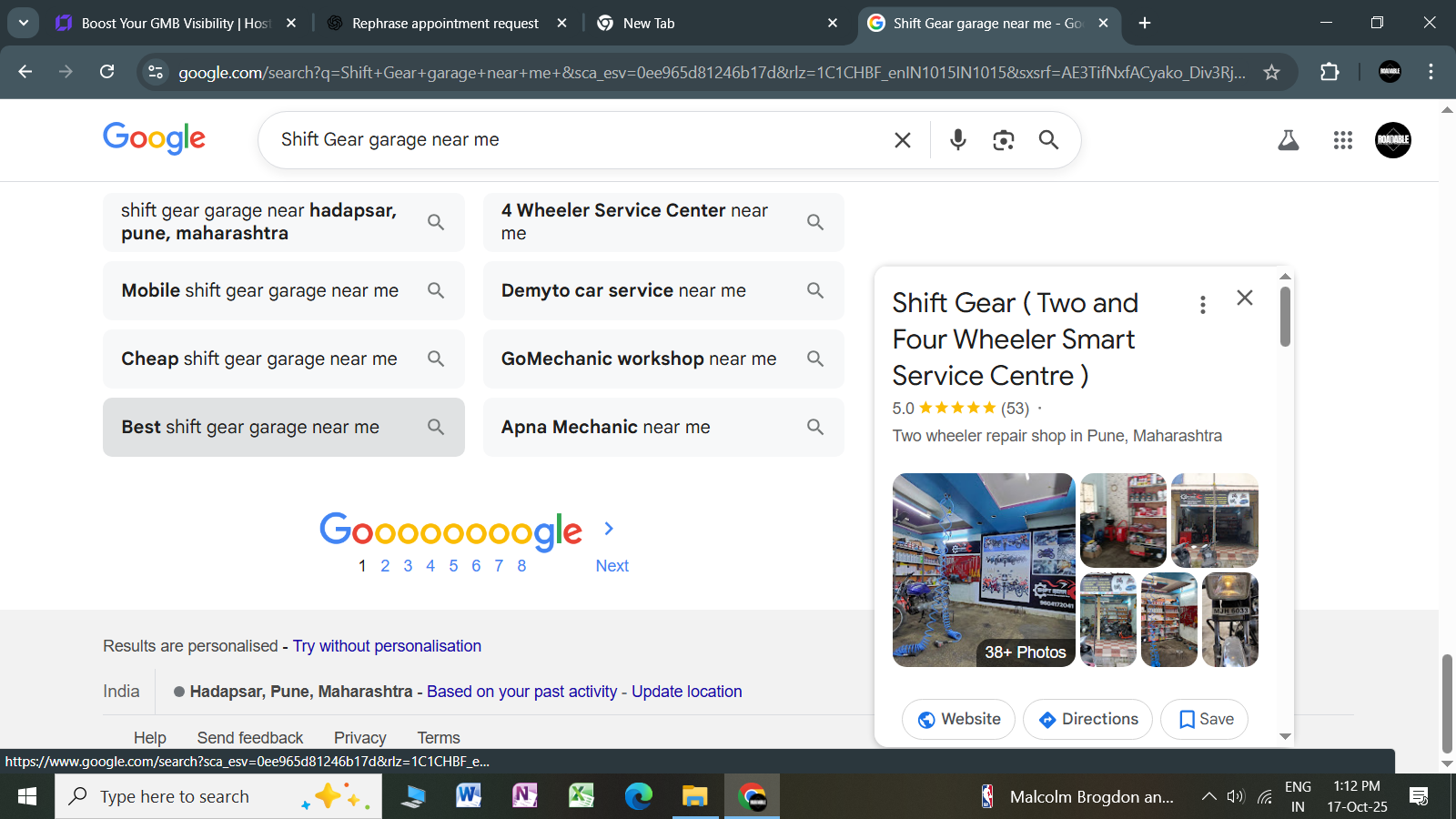The width and height of the screenshot is (1456, 819).
Task: Click 'Based on your past activity' link
Action: click(x=522, y=692)
